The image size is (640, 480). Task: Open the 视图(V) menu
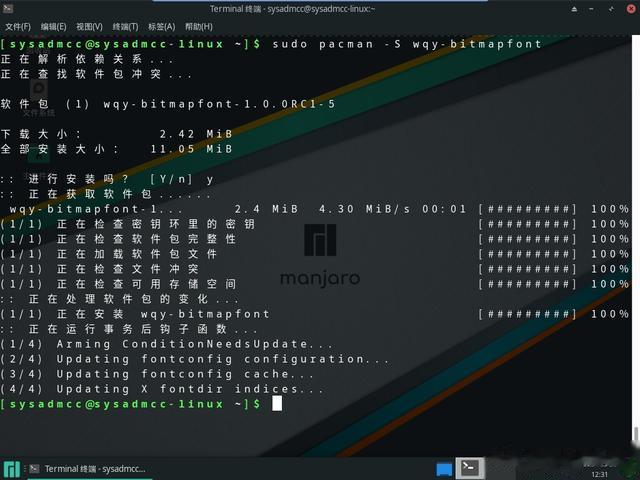(x=89, y=27)
